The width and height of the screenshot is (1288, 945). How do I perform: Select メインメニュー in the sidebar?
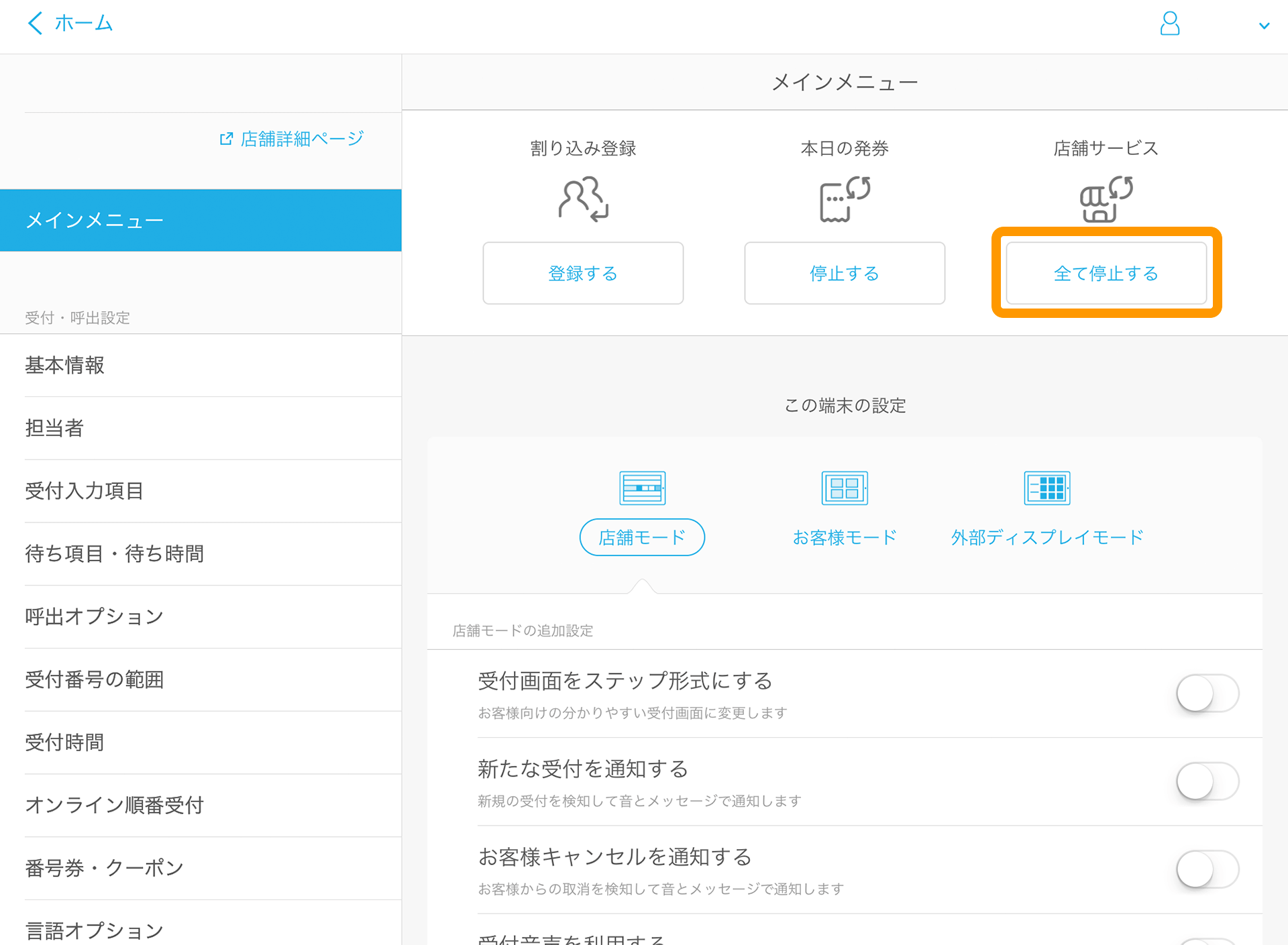tap(201, 220)
